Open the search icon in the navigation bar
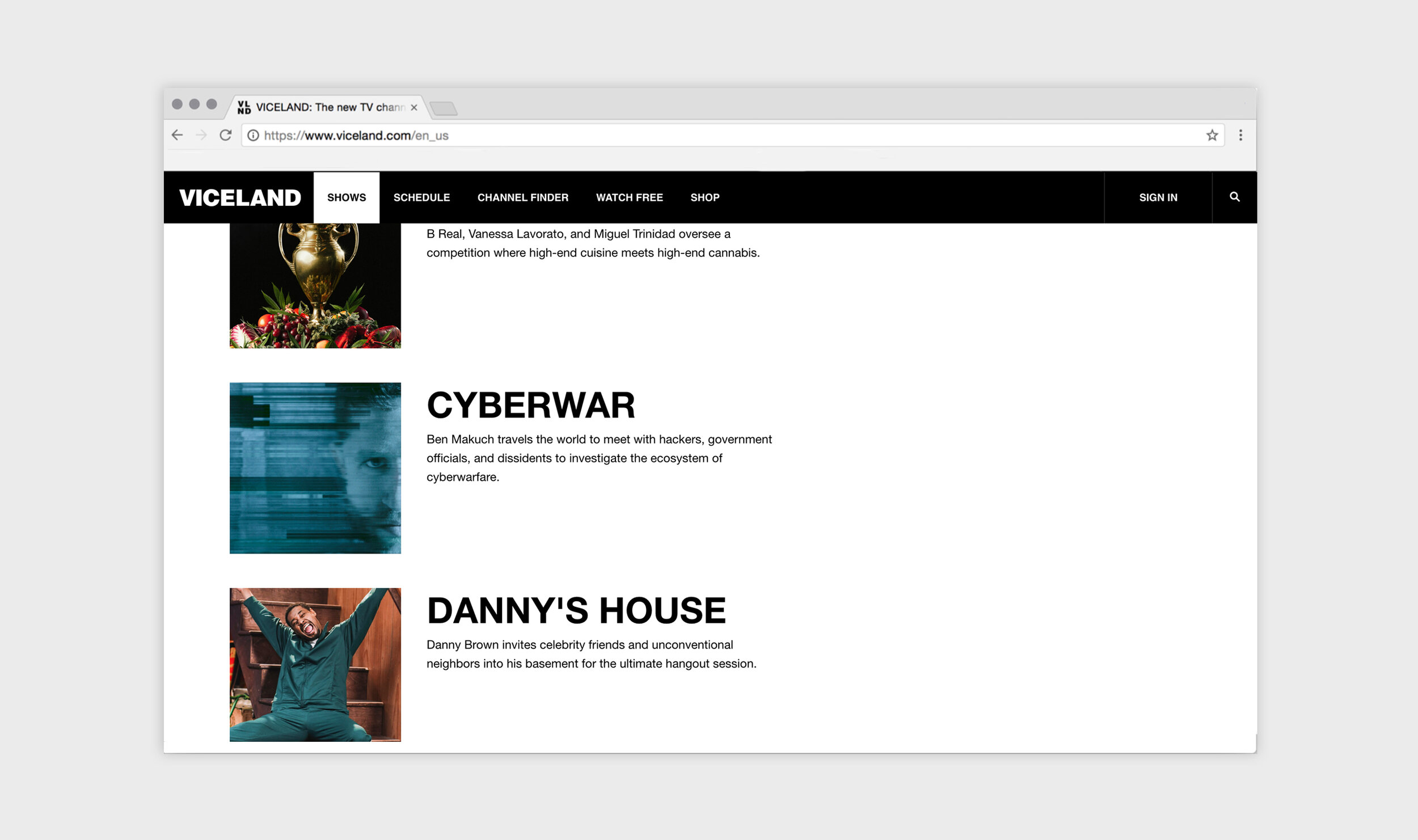1418x840 pixels. pyautogui.click(x=1234, y=197)
